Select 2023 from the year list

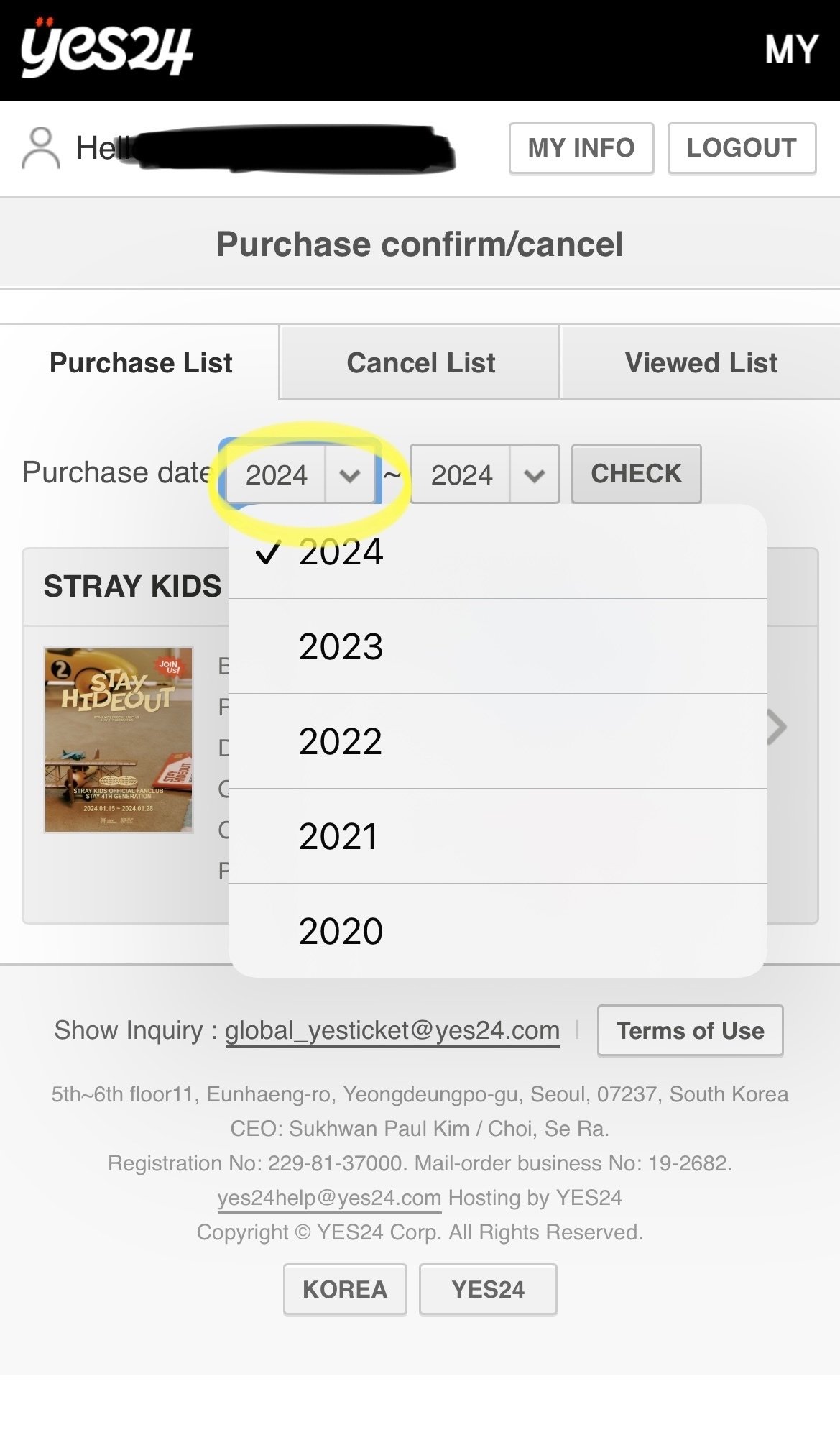(x=341, y=646)
